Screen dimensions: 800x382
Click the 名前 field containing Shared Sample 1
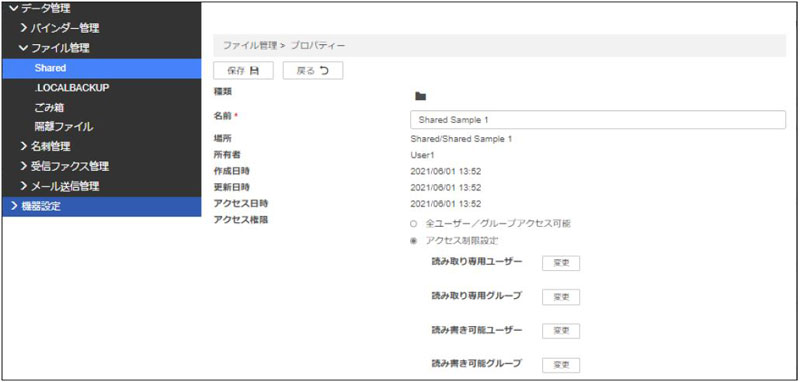click(598, 119)
